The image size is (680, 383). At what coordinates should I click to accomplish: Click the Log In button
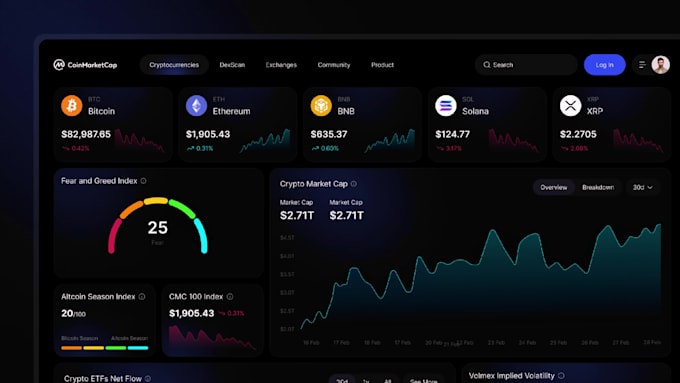(x=605, y=65)
